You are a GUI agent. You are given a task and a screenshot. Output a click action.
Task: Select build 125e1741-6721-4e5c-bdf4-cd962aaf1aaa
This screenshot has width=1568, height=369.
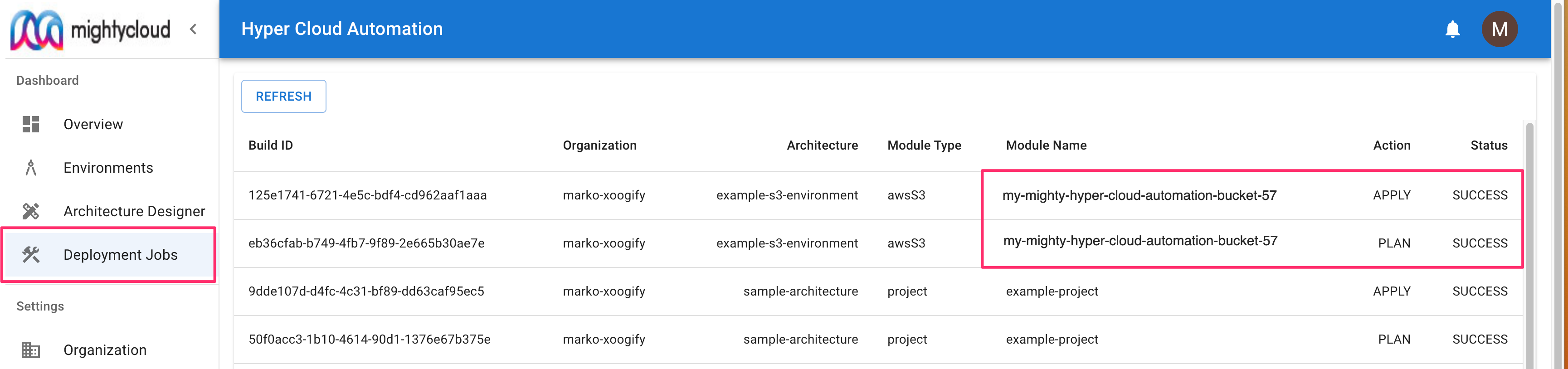(x=367, y=195)
